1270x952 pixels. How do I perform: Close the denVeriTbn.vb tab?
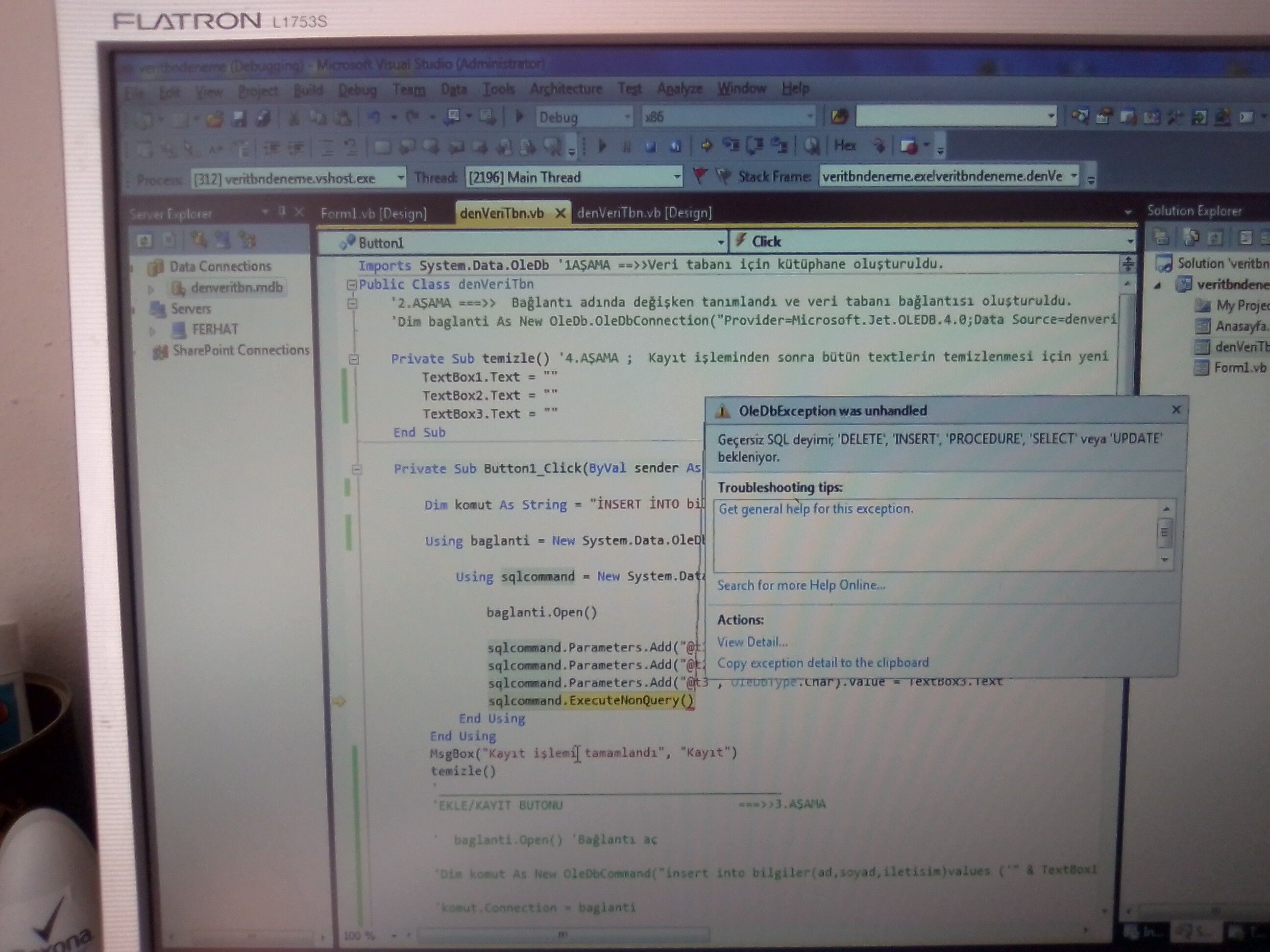561,214
